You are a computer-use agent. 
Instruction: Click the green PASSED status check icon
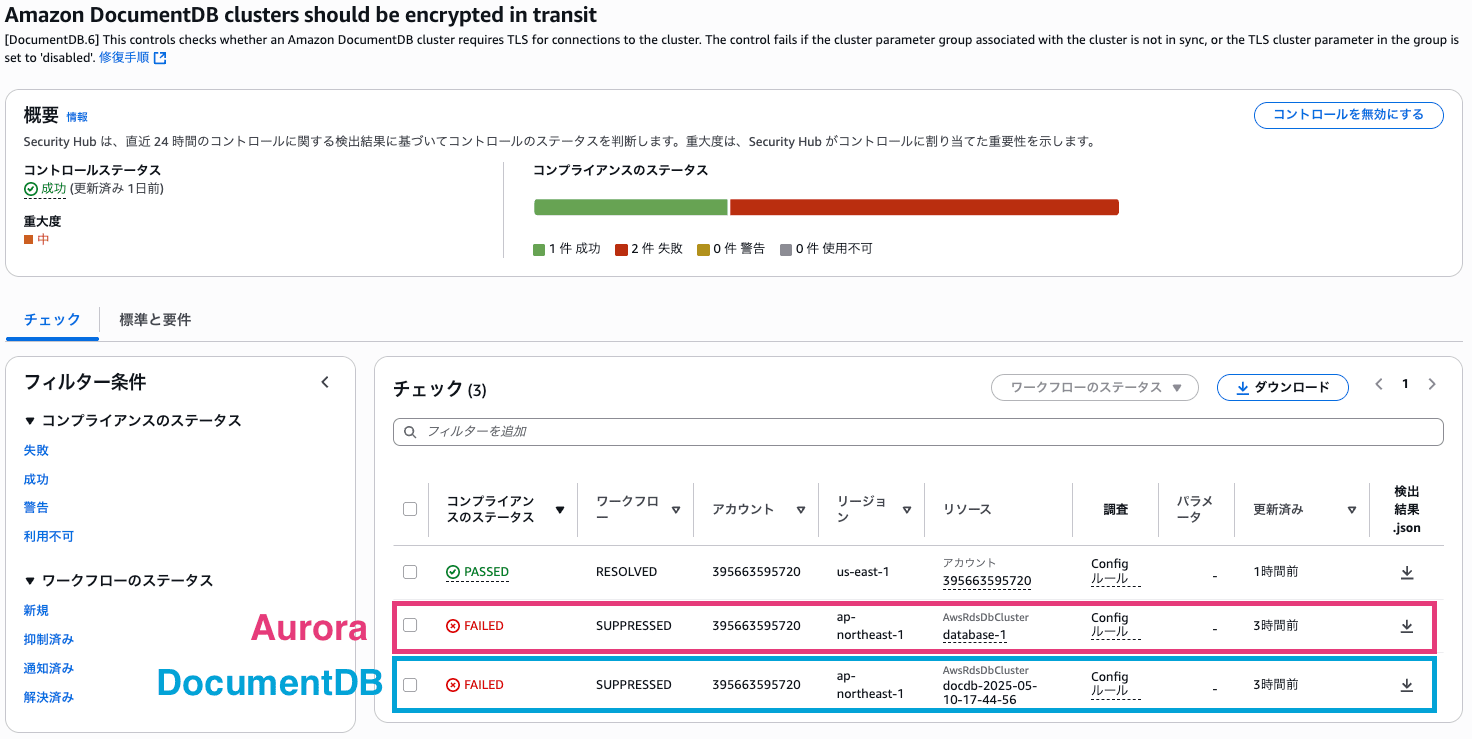pyautogui.click(x=453, y=572)
